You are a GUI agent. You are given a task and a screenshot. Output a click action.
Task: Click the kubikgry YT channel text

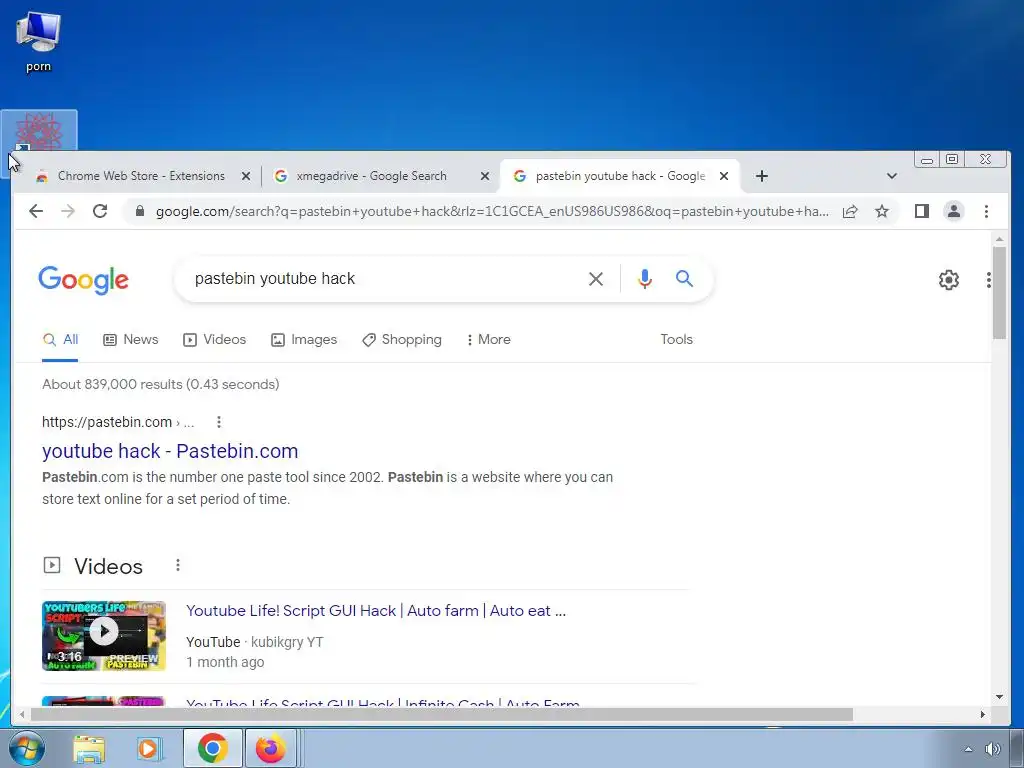[287, 642]
